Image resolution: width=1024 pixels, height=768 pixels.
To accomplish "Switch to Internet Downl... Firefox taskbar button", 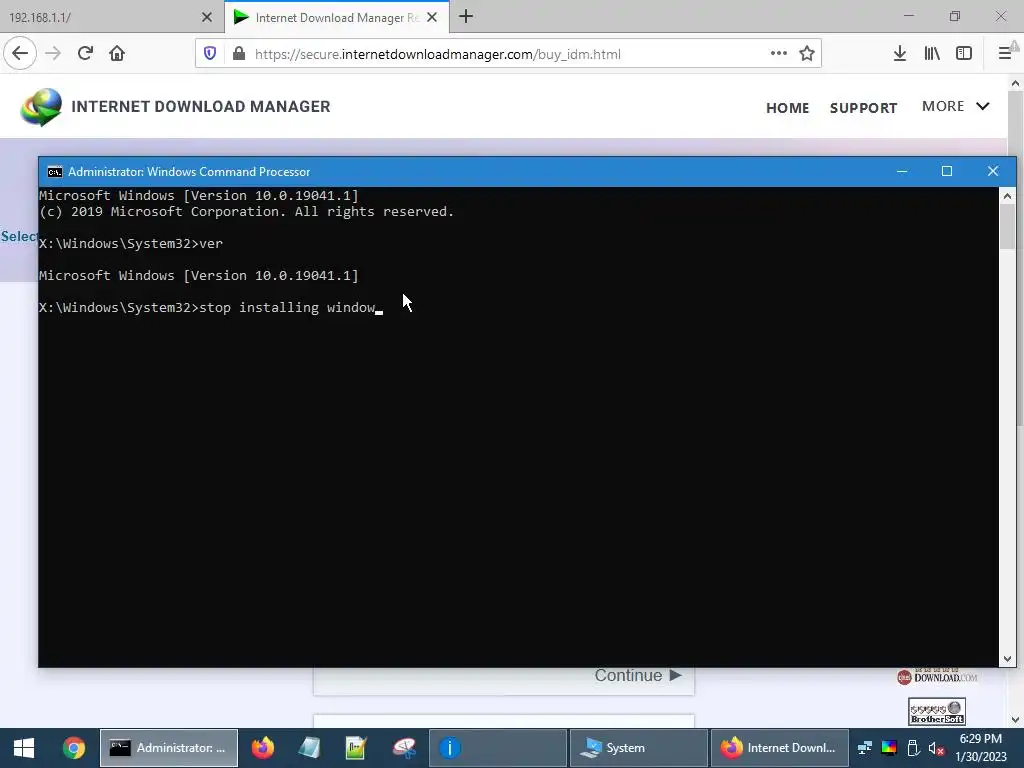I will click(779, 748).
